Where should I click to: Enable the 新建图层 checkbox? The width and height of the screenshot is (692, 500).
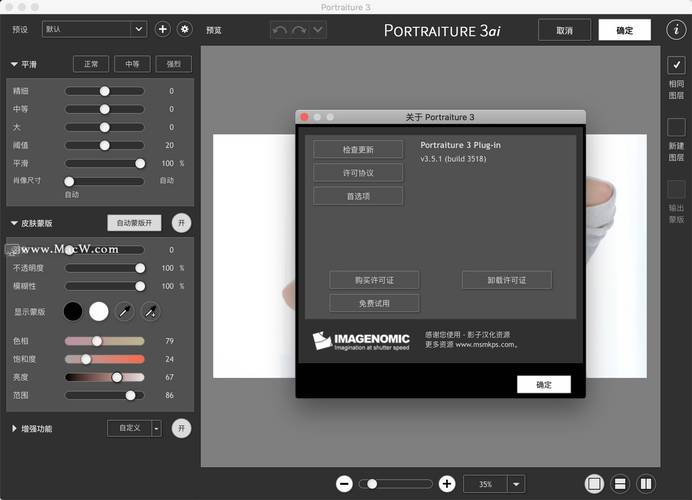(x=676, y=128)
